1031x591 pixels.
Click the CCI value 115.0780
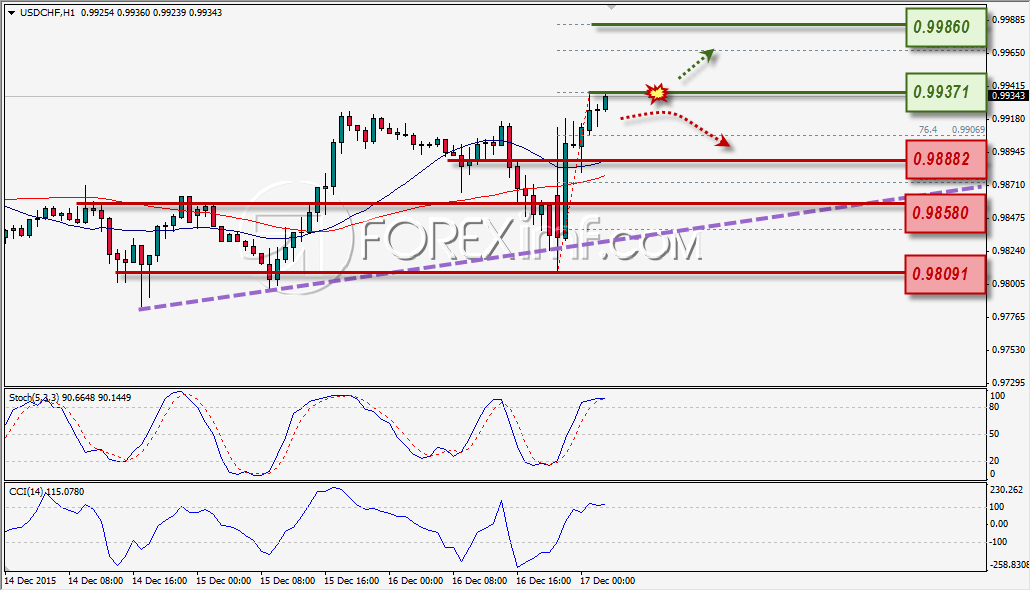pyautogui.click(x=64, y=492)
